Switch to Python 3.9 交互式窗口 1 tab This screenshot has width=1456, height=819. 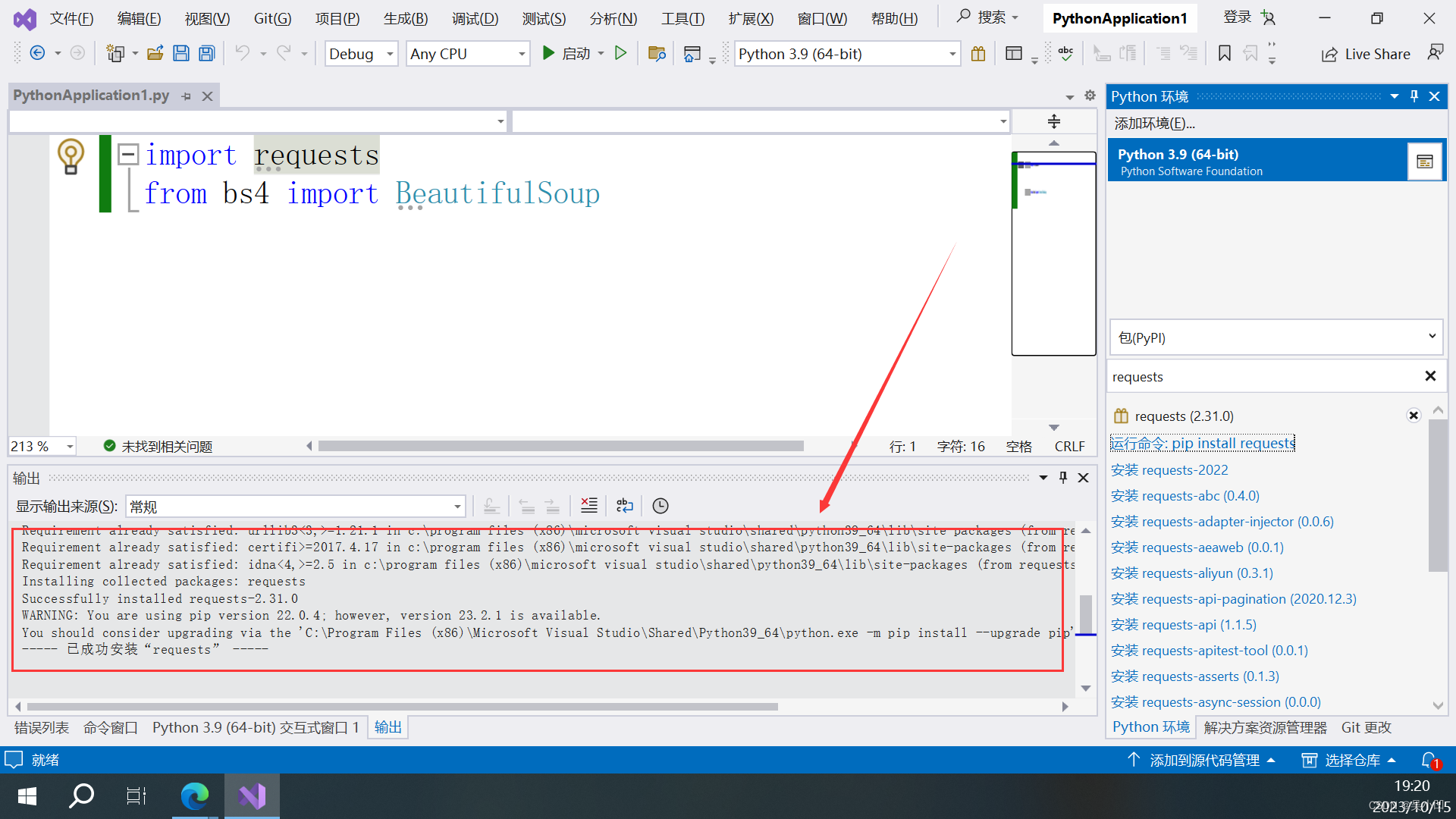point(256,727)
